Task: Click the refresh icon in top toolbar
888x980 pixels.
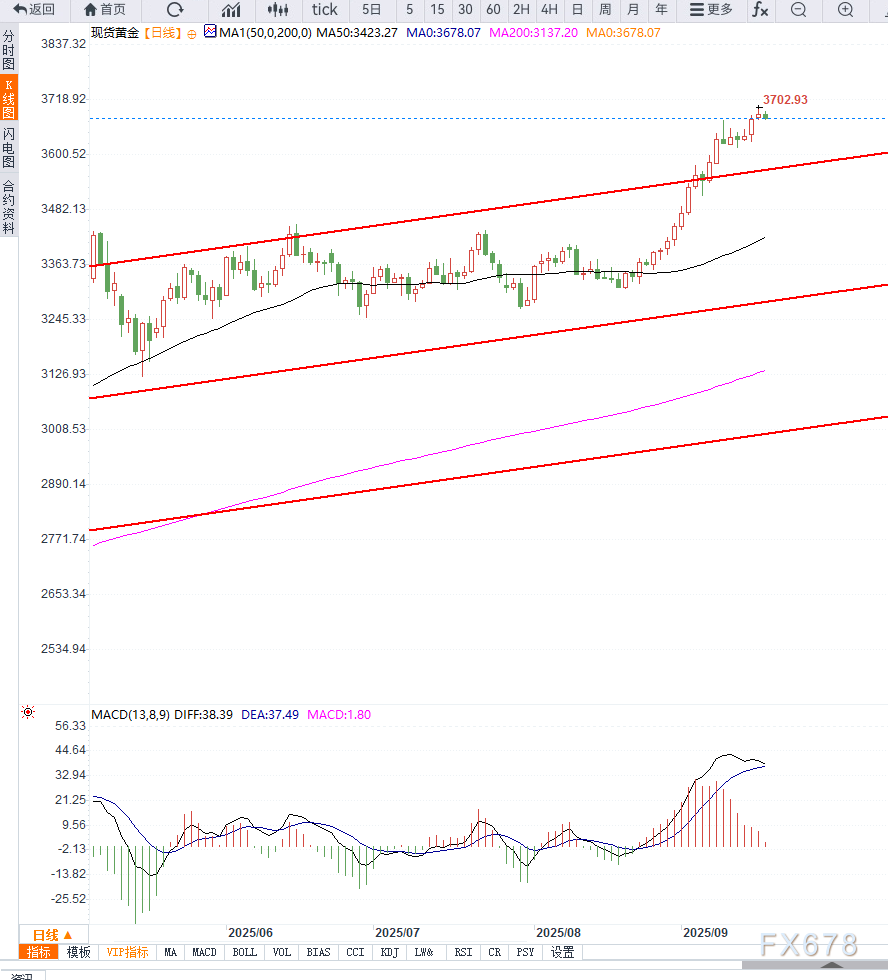Action: pos(175,10)
